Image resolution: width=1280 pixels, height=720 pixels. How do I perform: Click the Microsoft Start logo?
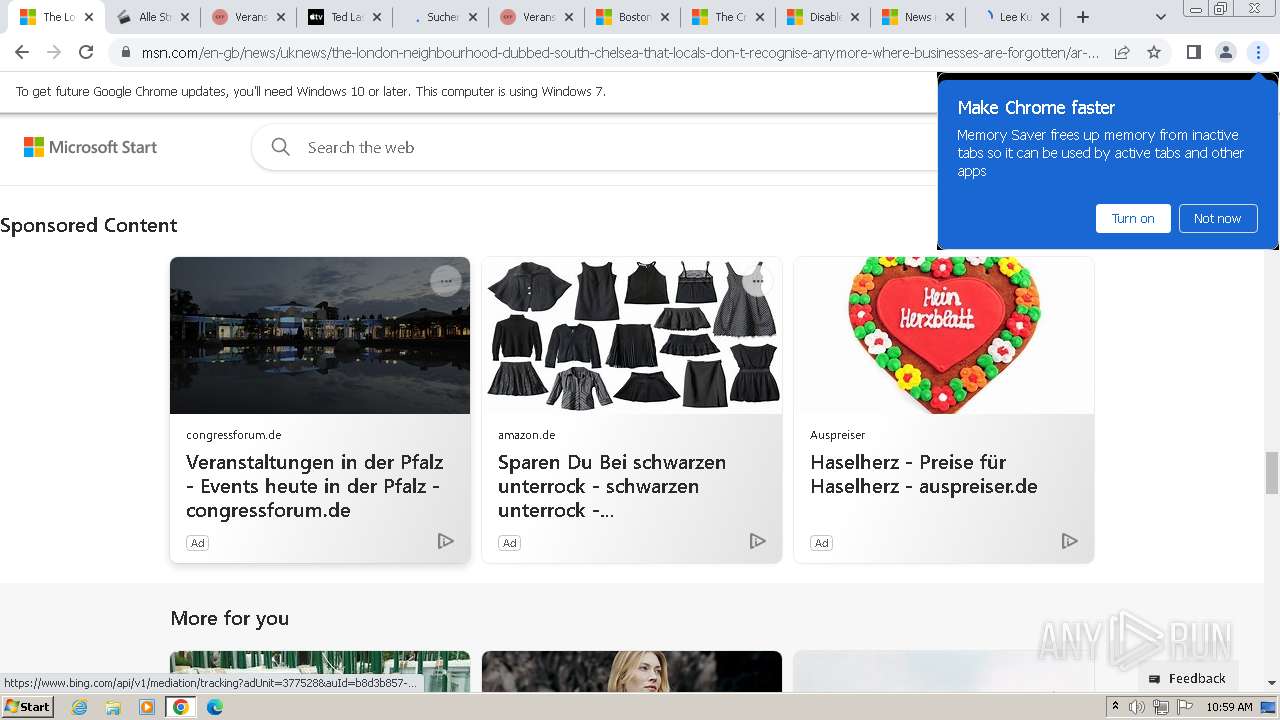[x=90, y=147]
